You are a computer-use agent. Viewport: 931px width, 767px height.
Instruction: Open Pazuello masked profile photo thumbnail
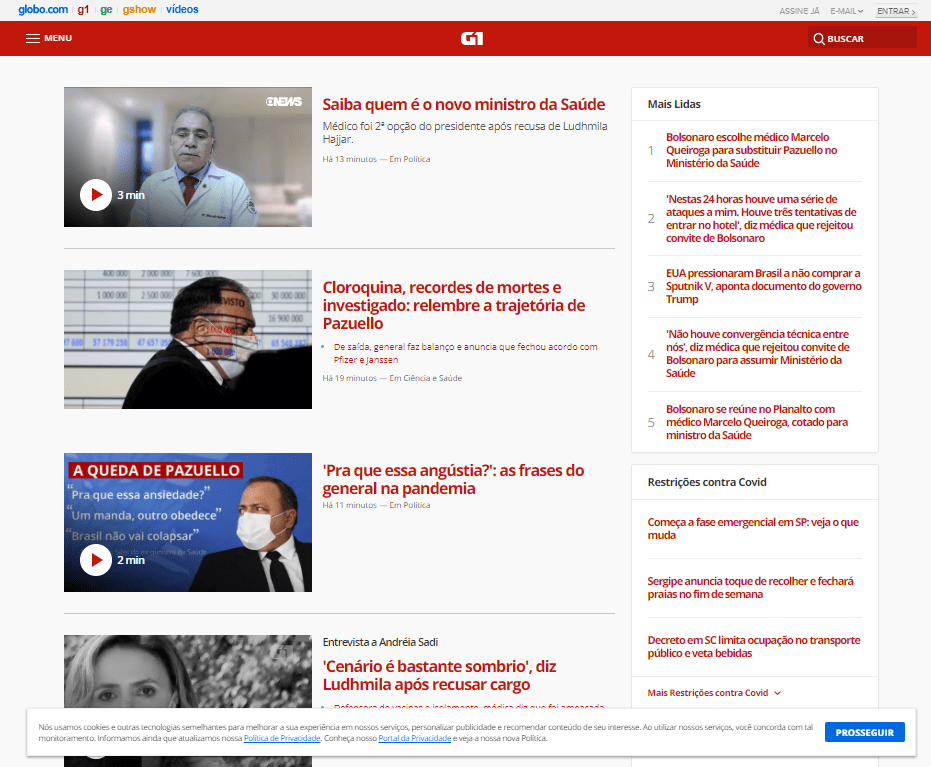pyautogui.click(x=188, y=340)
